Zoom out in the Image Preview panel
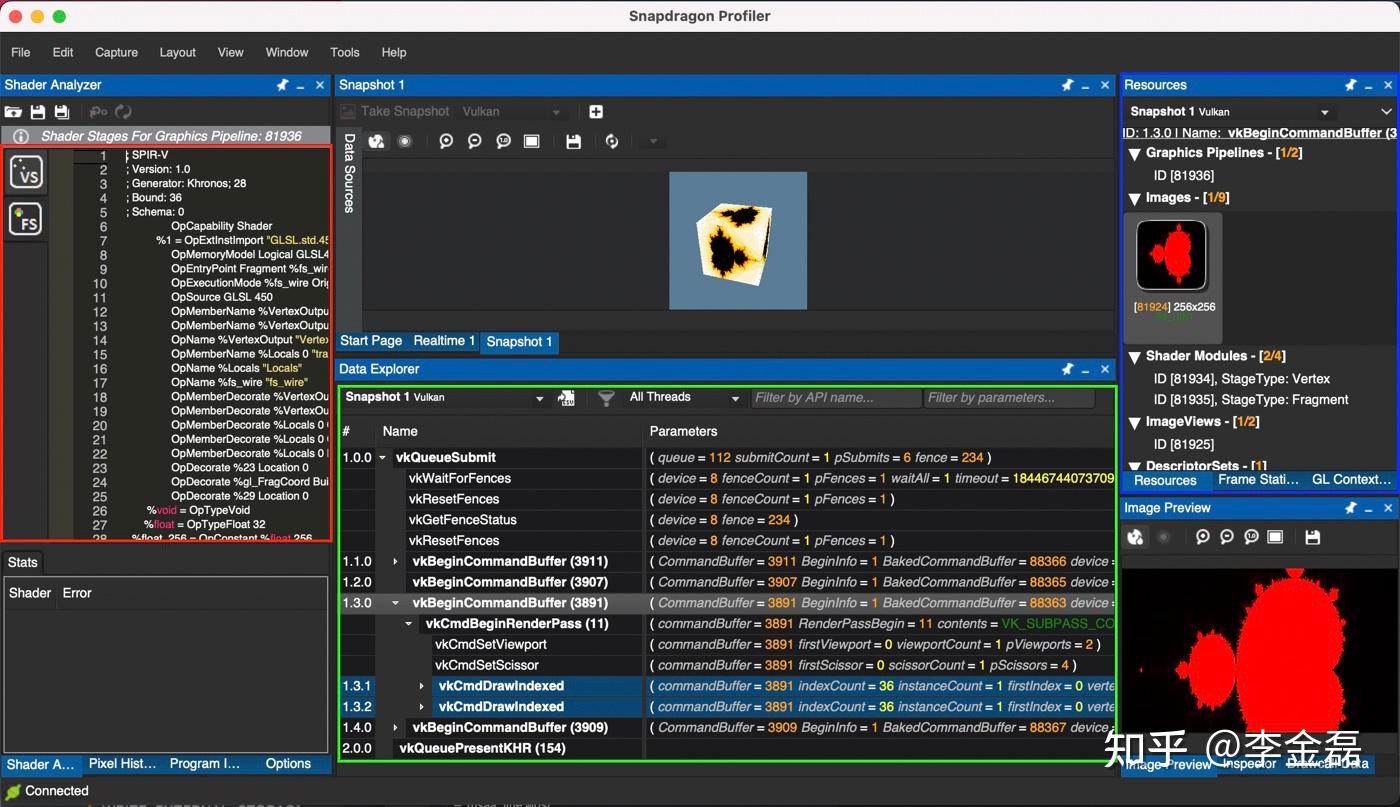This screenshot has height=807, width=1400. 1226,537
